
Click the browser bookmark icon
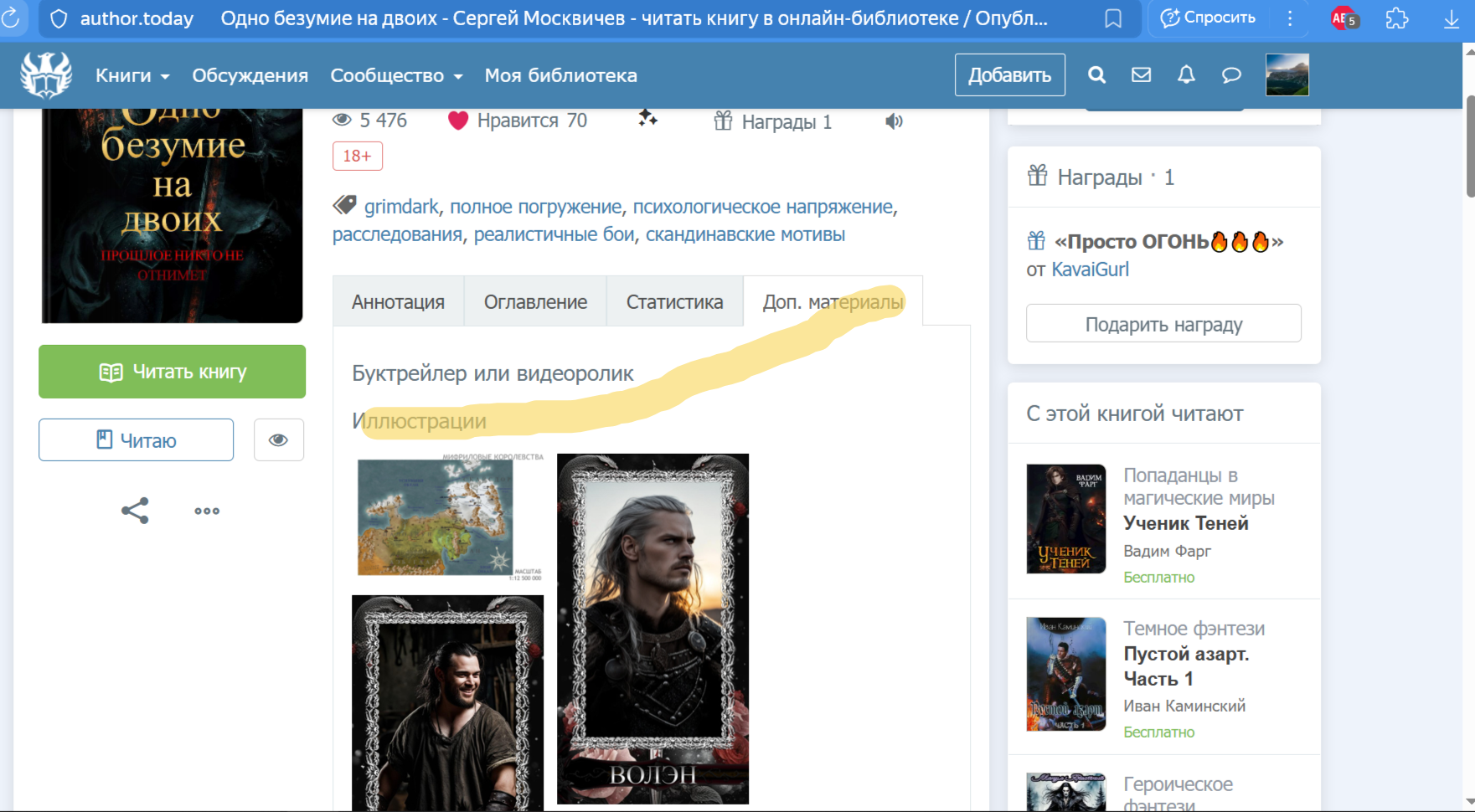(x=1113, y=18)
